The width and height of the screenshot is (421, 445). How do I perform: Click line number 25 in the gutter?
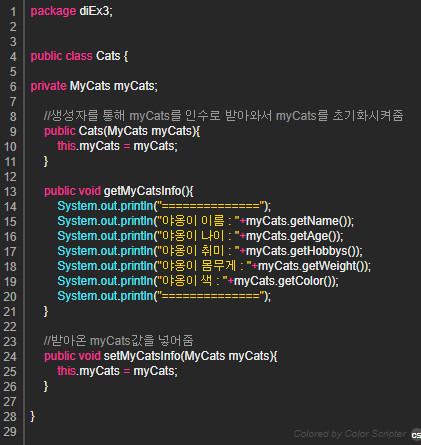10,372
